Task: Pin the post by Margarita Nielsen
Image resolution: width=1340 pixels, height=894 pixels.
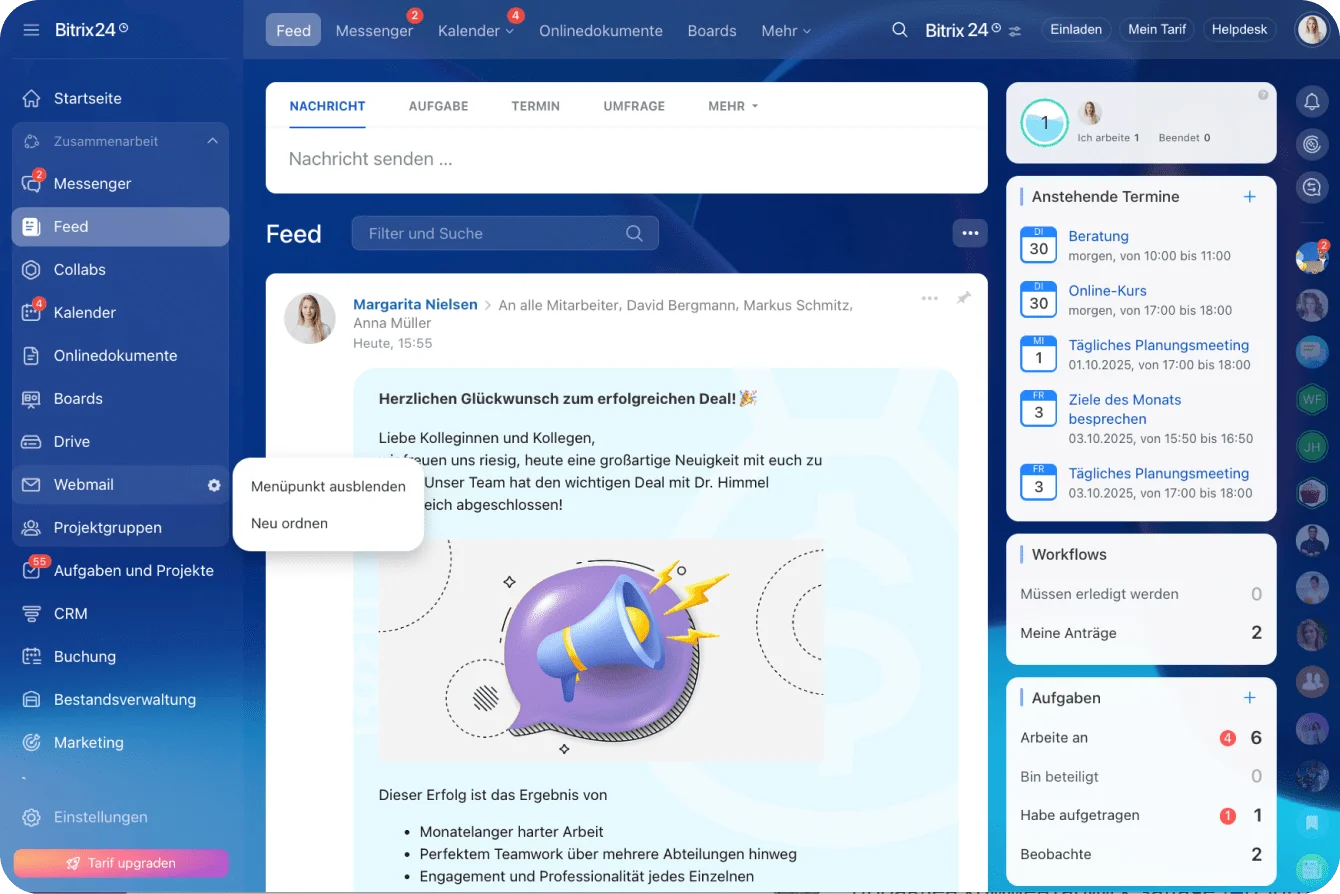Action: pyautogui.click(x=963, y=298)
